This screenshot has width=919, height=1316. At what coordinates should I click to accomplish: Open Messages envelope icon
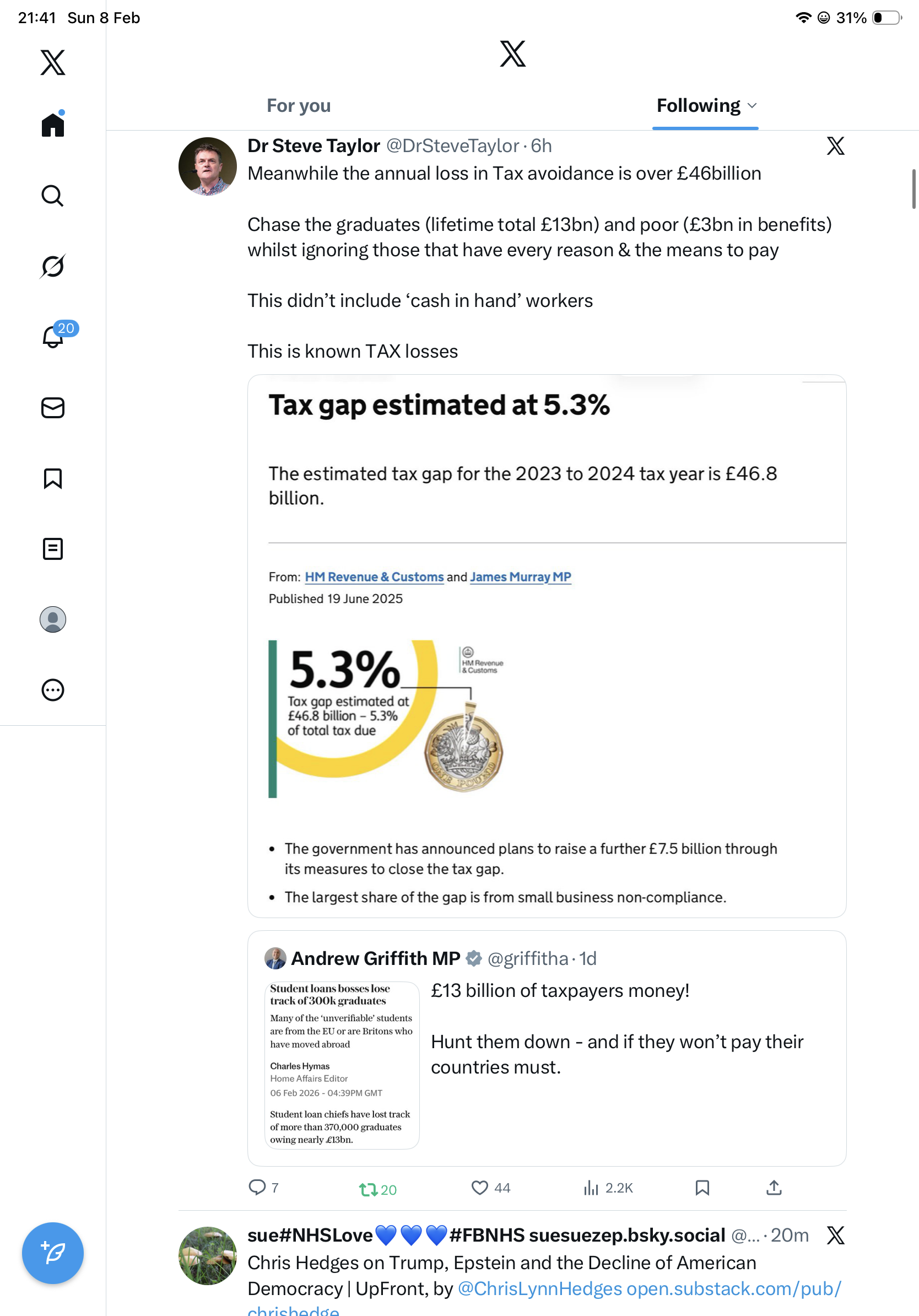click(53, 407)
